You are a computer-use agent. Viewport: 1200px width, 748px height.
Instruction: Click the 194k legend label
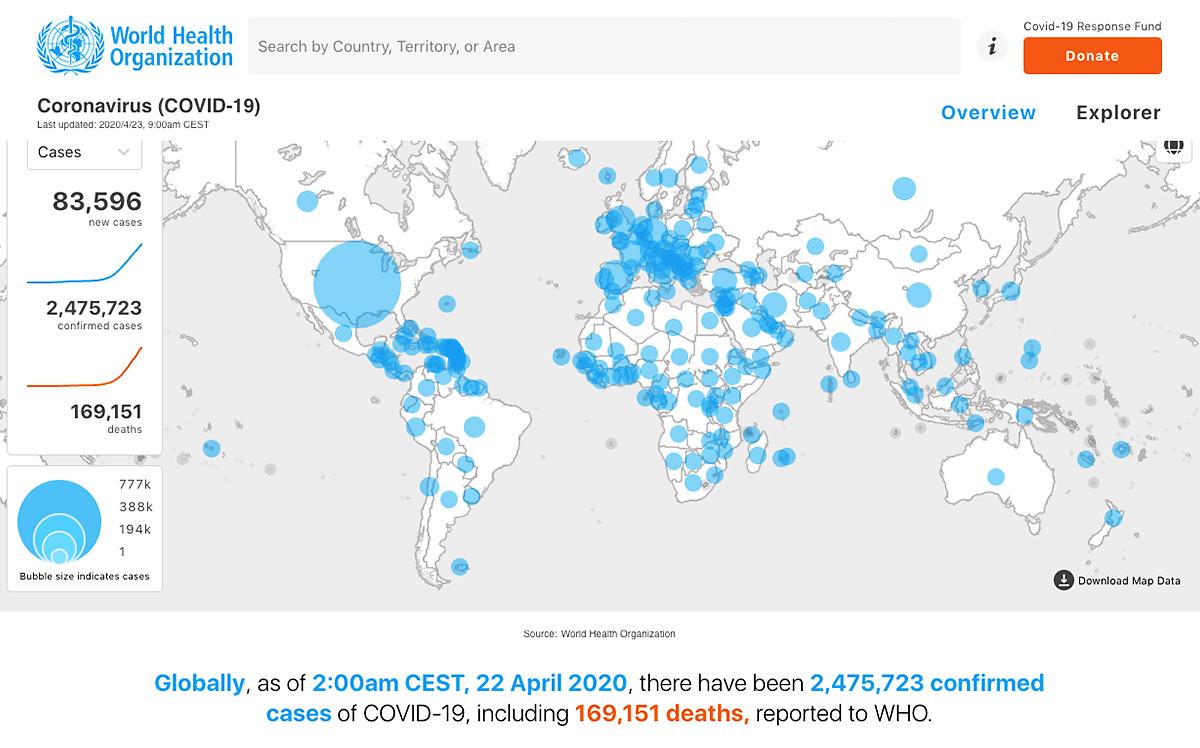click(134, 529)
